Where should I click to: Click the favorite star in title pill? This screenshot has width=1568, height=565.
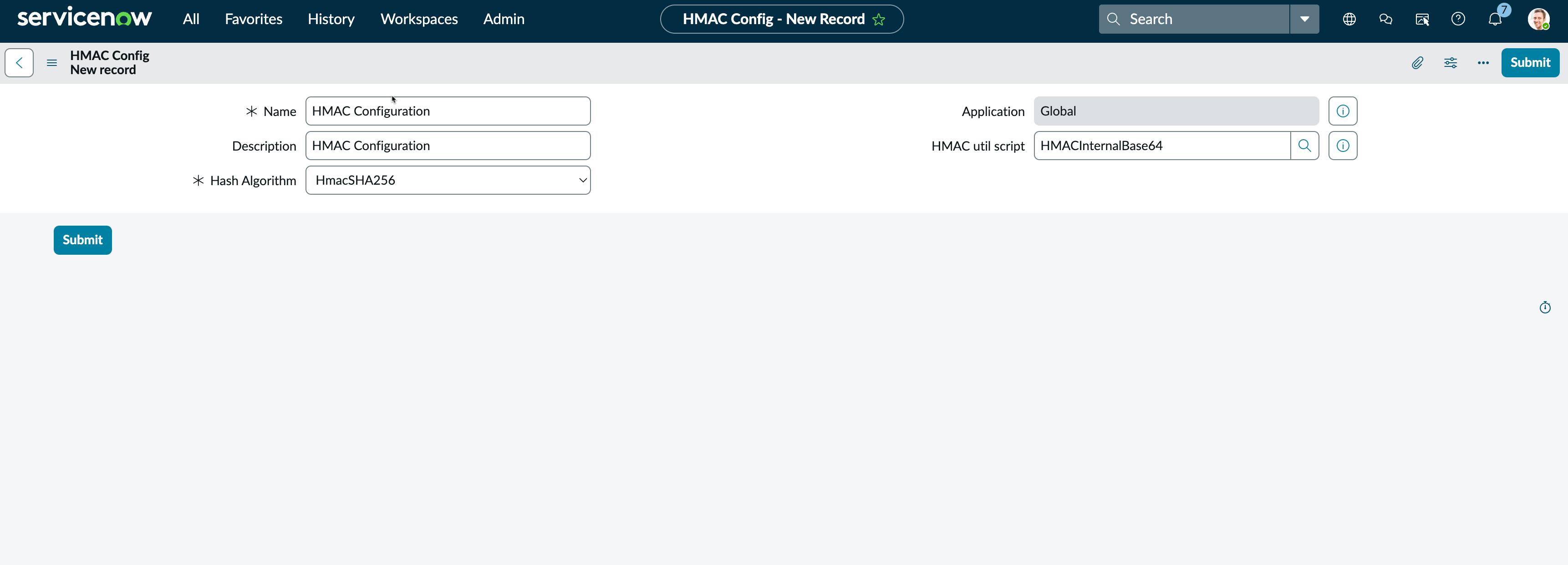[x=878, y=20]
